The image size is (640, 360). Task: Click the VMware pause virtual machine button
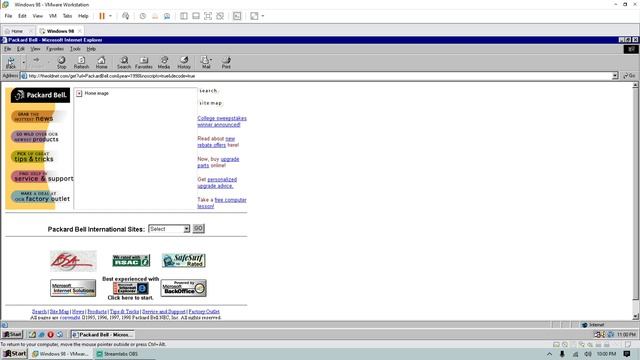[102, 16]
